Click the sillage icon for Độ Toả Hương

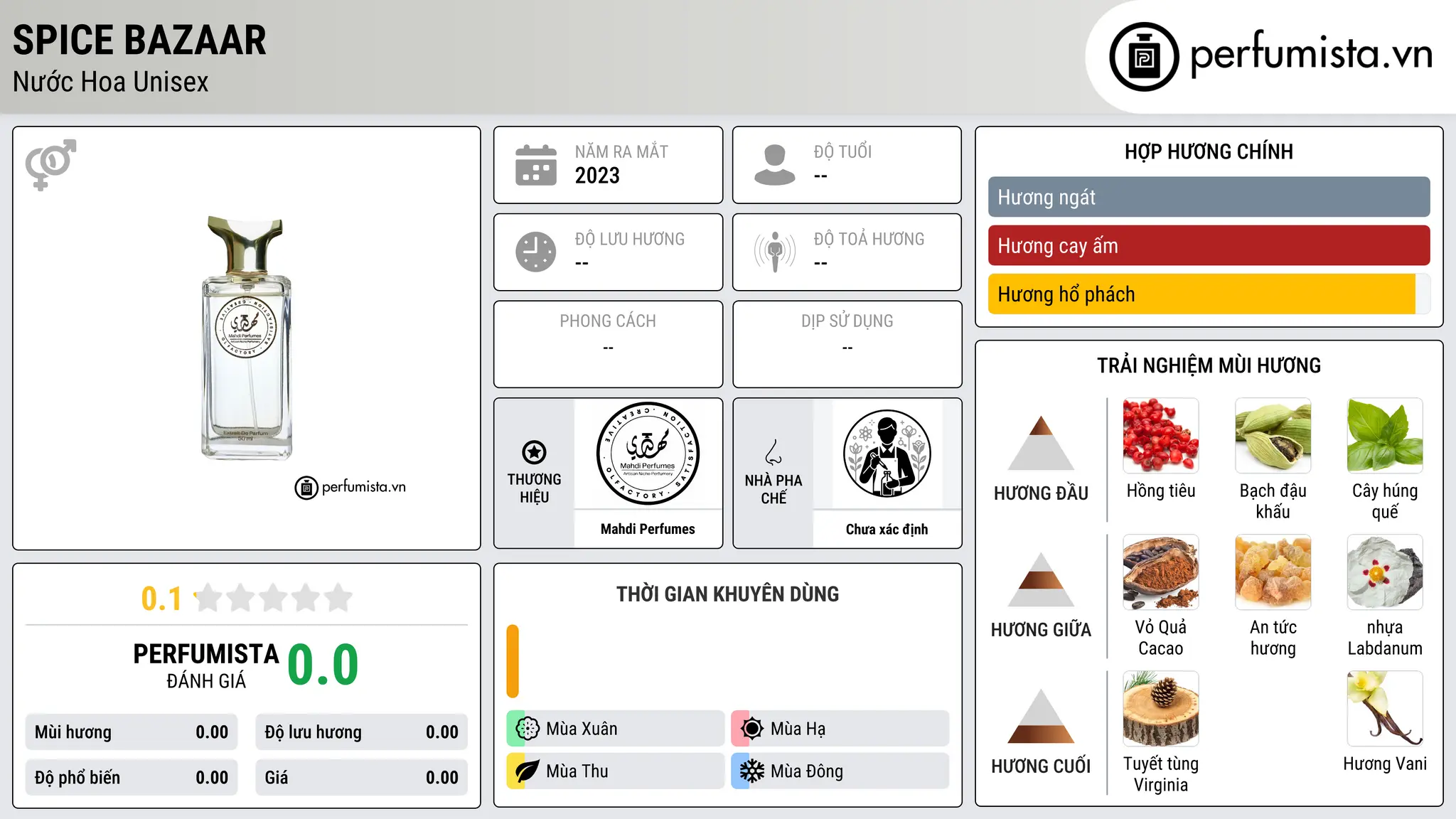pyautogui.click(x=775, y=252)
